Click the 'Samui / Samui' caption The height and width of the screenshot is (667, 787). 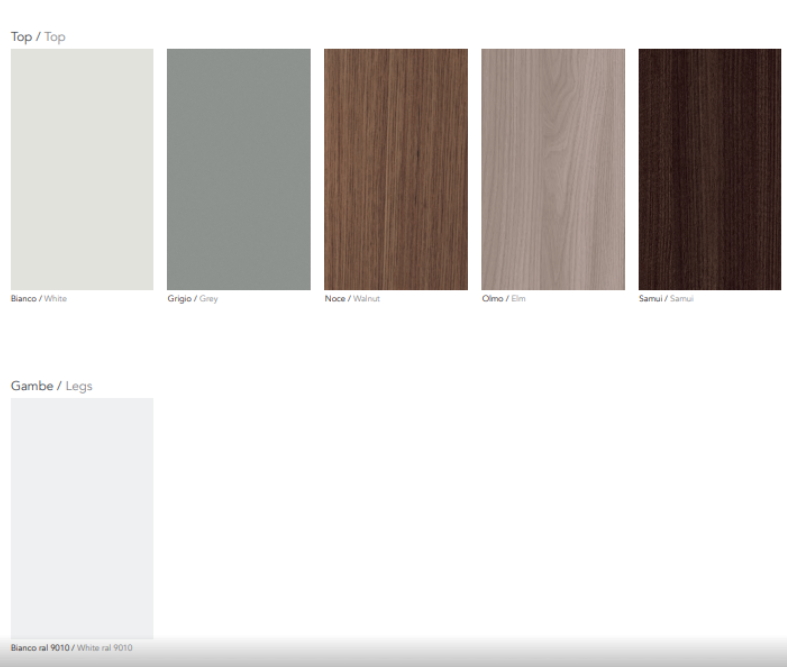coord(666,299)
